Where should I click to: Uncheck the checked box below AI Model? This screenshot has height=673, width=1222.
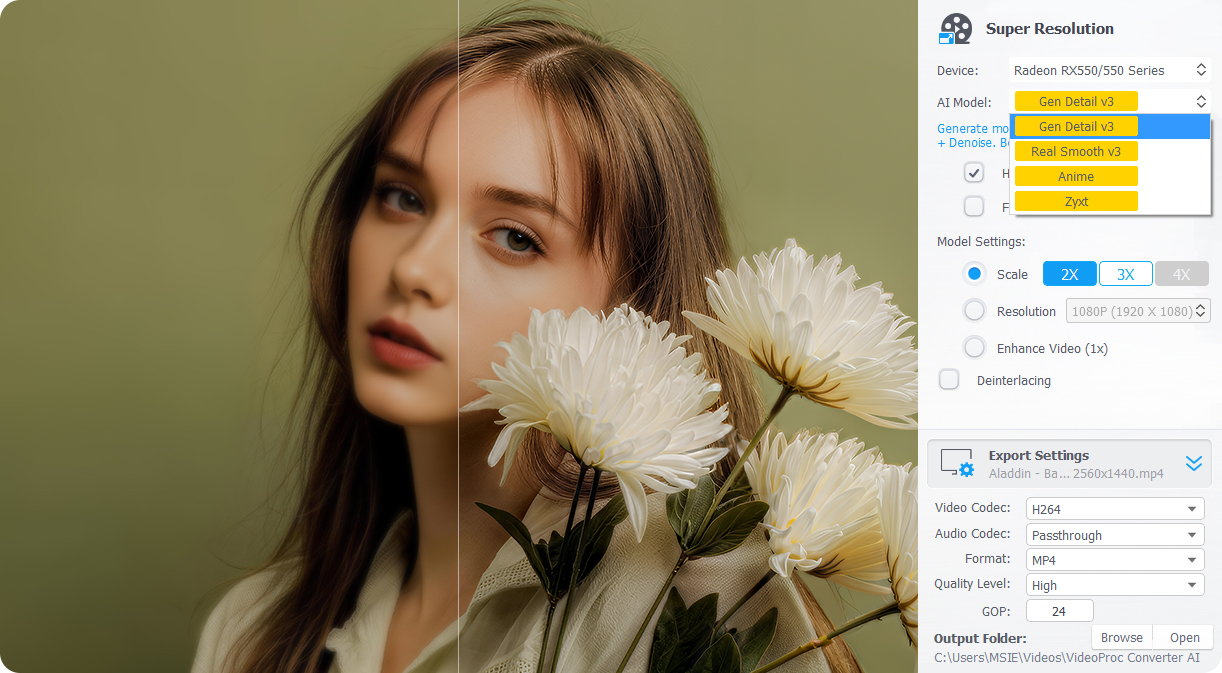pyautogui.click(x=974, y=173)
